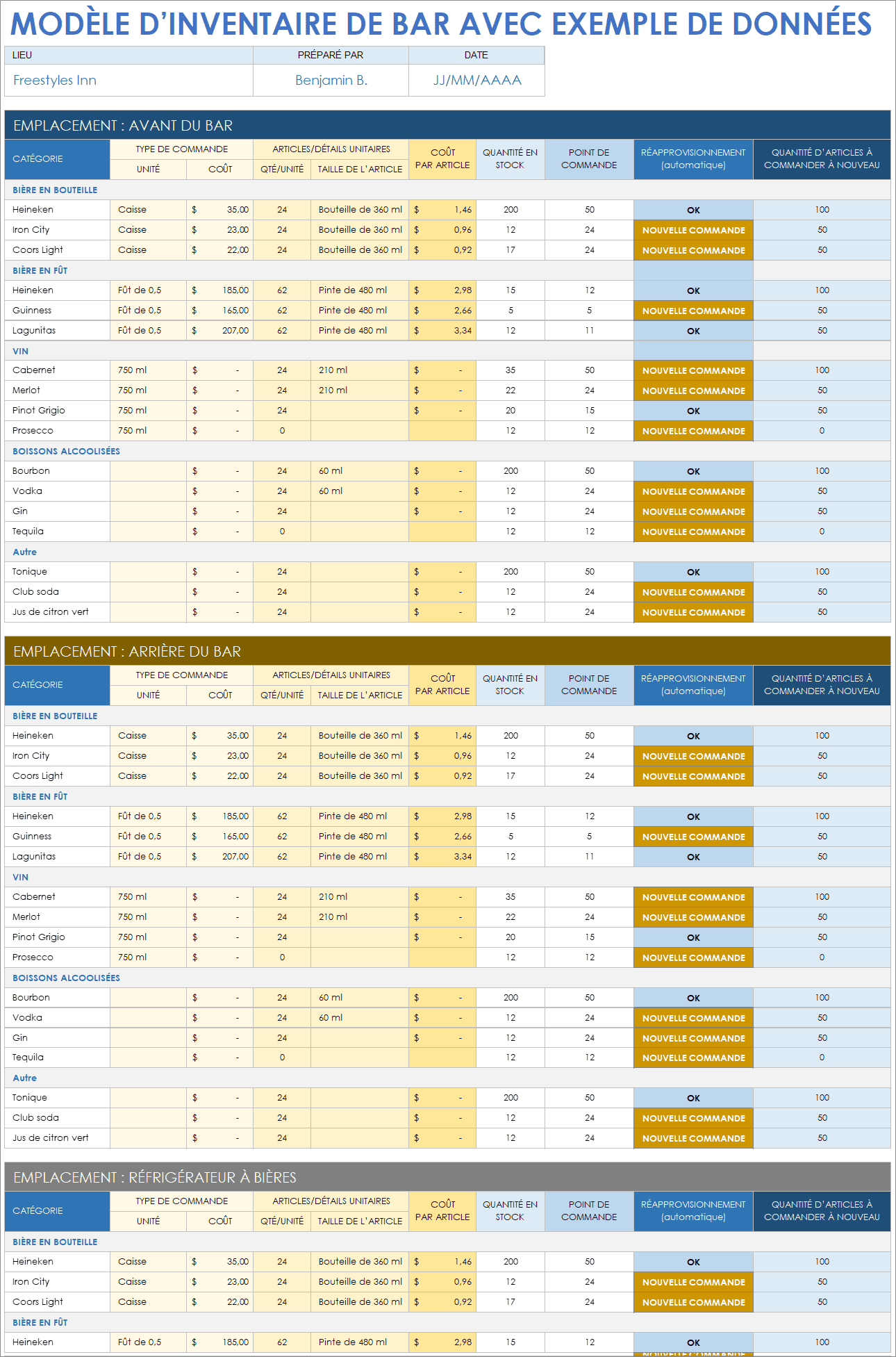Screen dimensions: 896x1357
Task: Click Prosecco 'NOUVELLE COMMANDE' status in Arrière du bar
Action: point(693,958)
